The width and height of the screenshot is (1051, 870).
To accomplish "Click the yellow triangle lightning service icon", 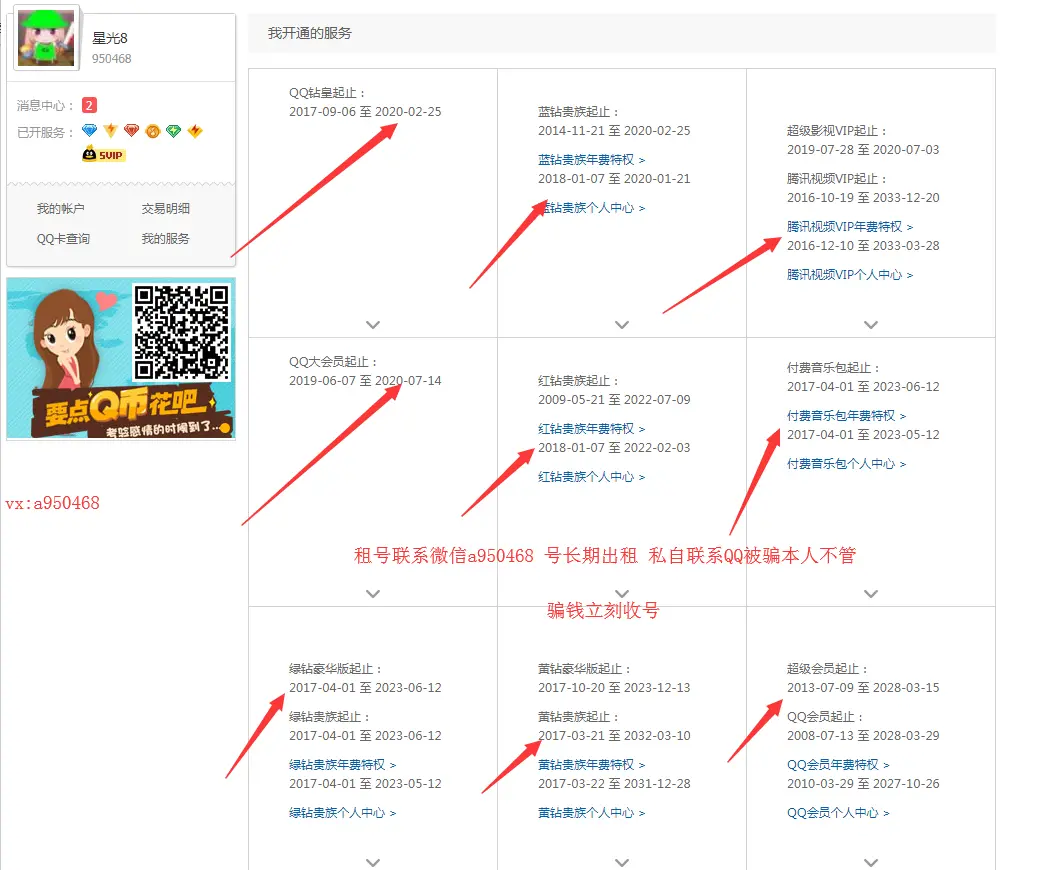I will 111,131.
